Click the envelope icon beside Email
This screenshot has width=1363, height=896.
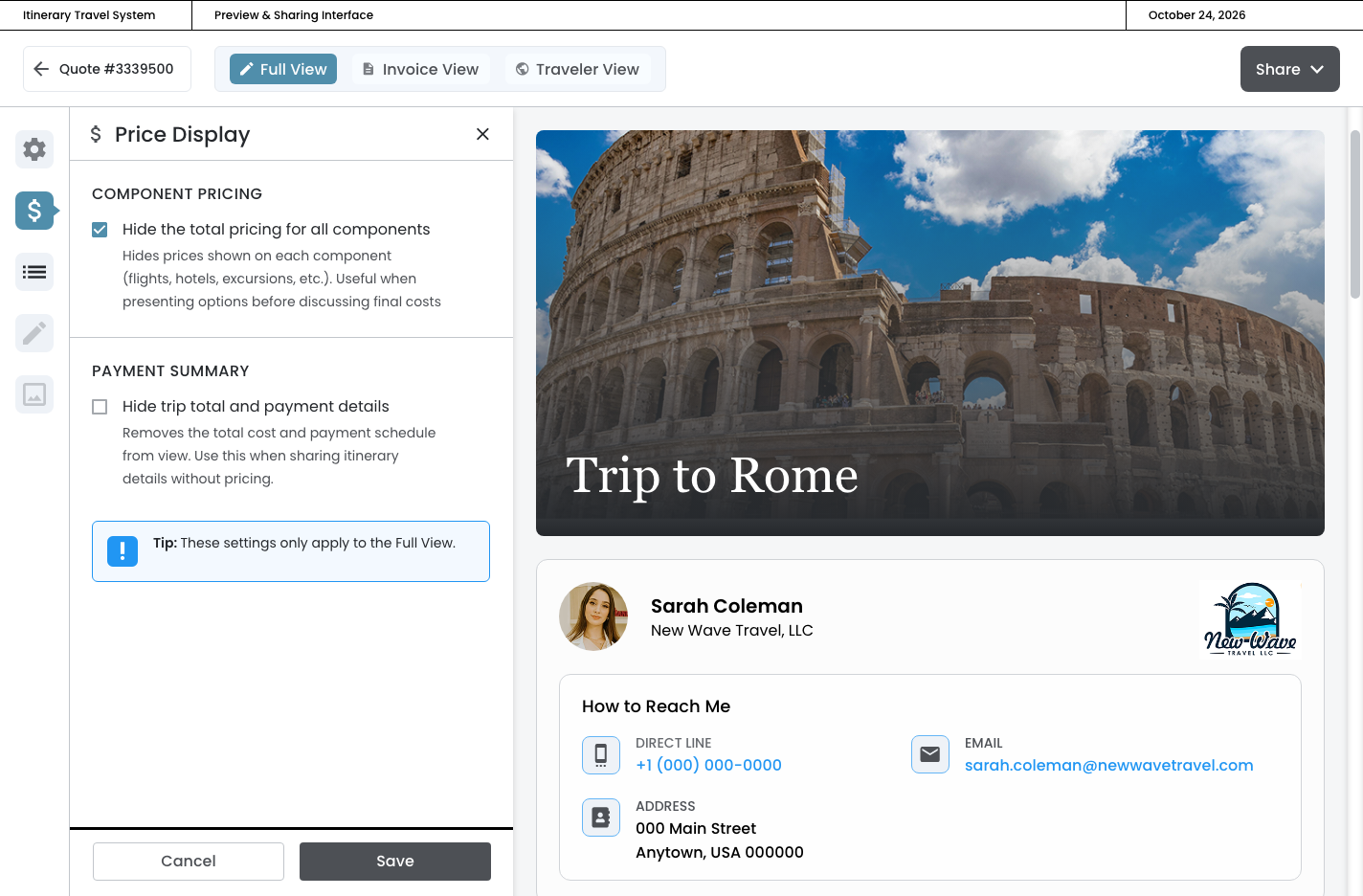point(930,754)
